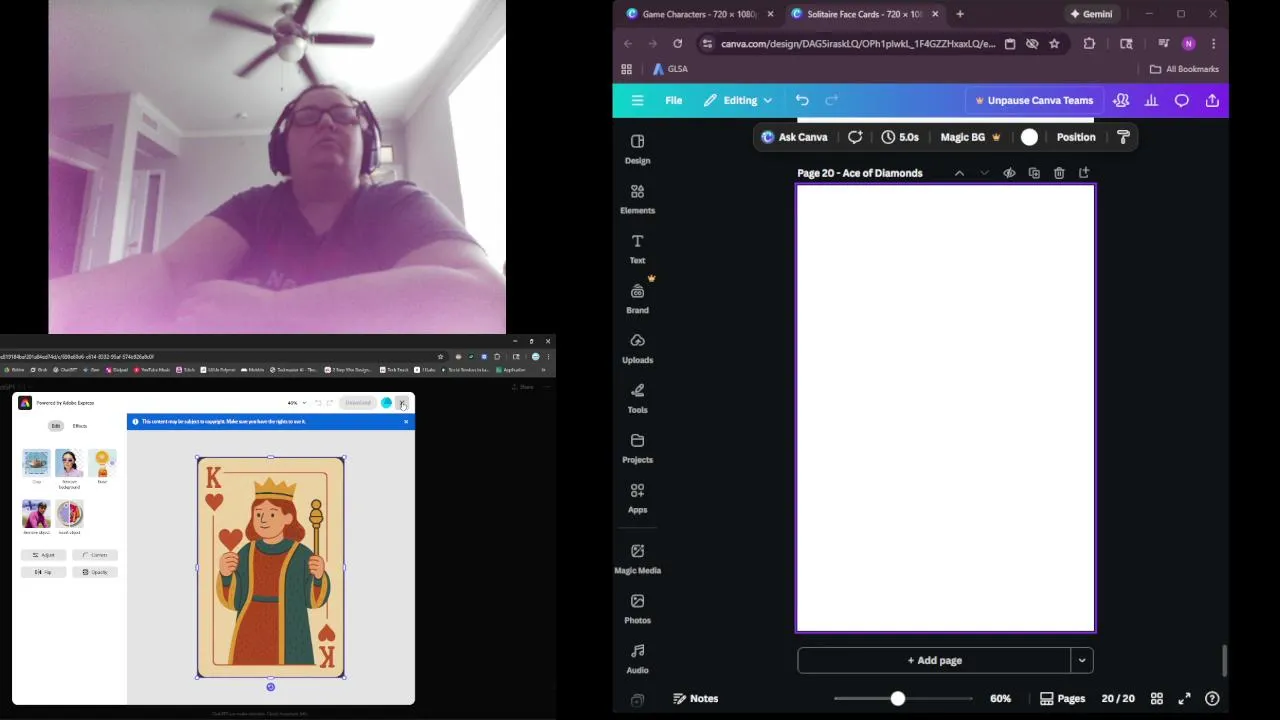Image resolution: width=1280 pixels, height=720 pixels.
Task: Enter fullscreen present mode from bottom bar
Action: tap(1184, 698)
